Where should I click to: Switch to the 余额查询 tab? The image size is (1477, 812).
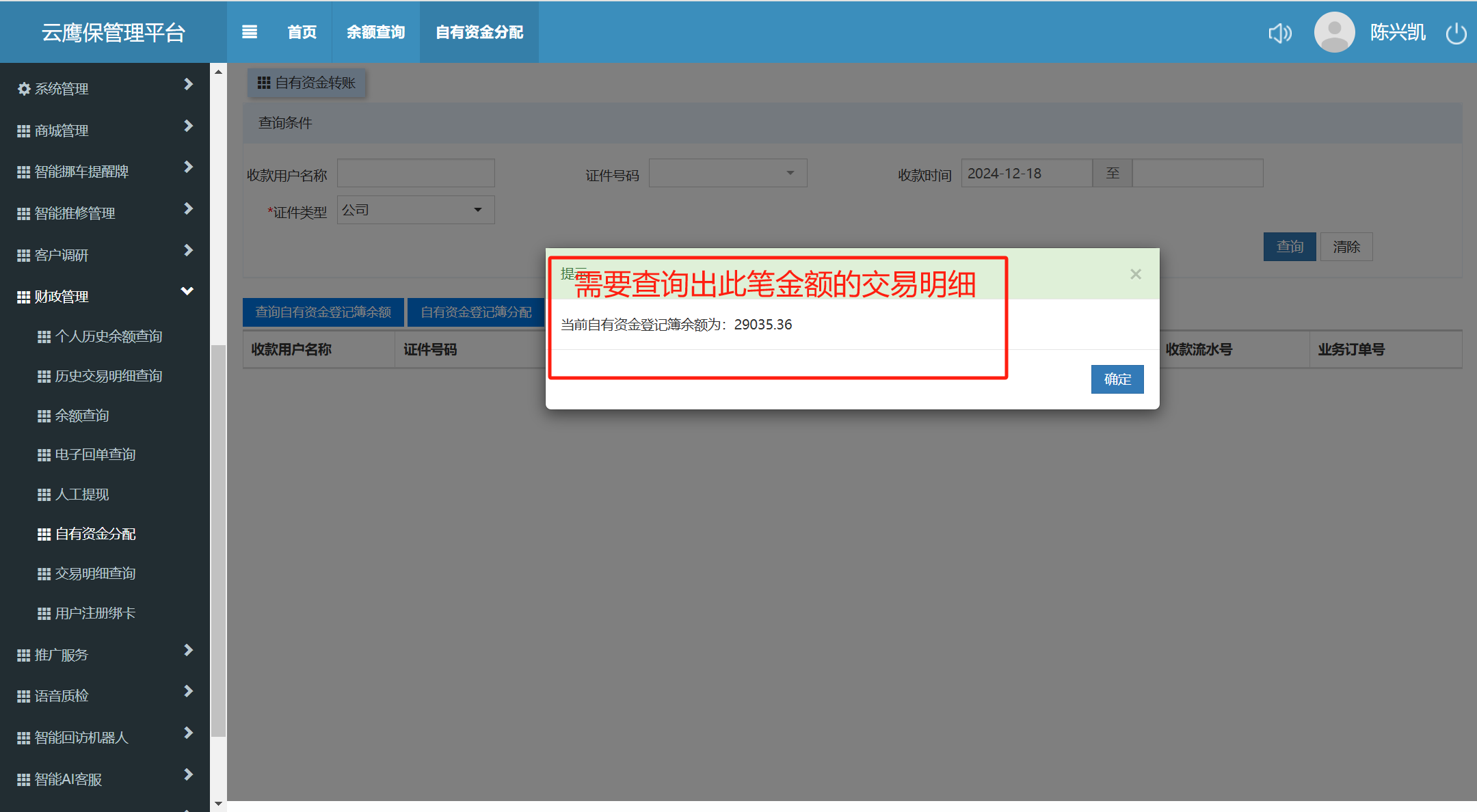pos(375,32)
